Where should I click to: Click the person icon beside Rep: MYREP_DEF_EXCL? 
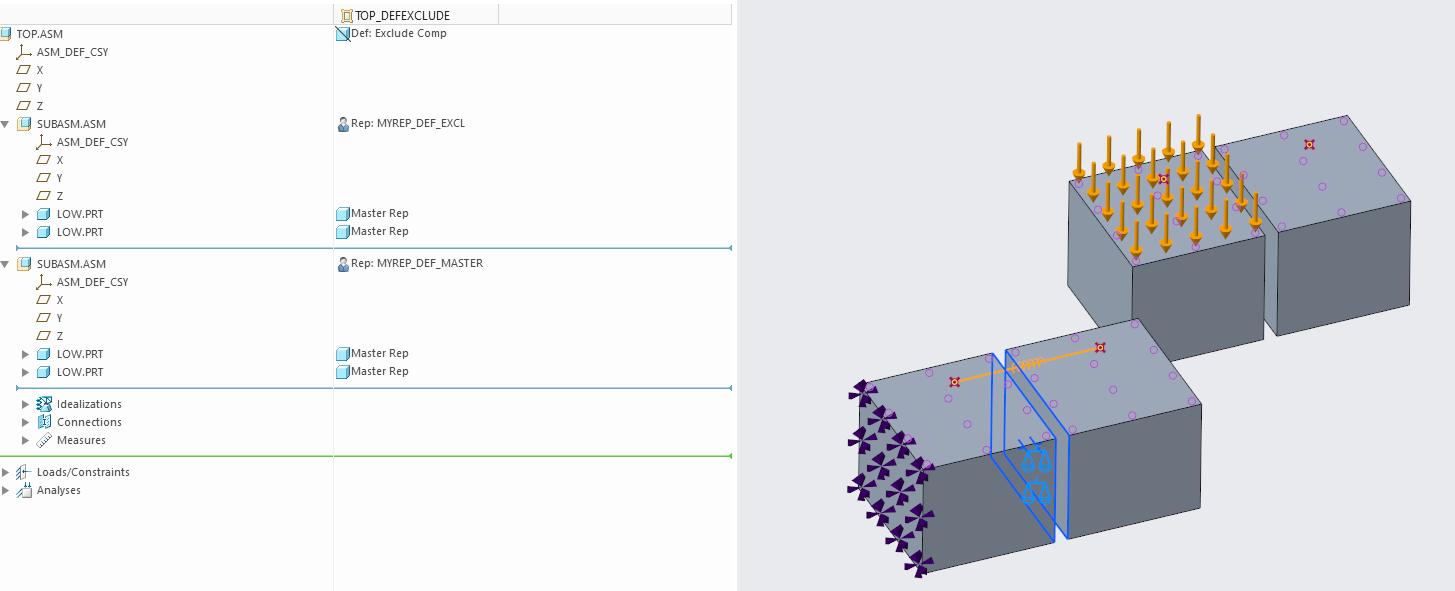pos(342,123)
